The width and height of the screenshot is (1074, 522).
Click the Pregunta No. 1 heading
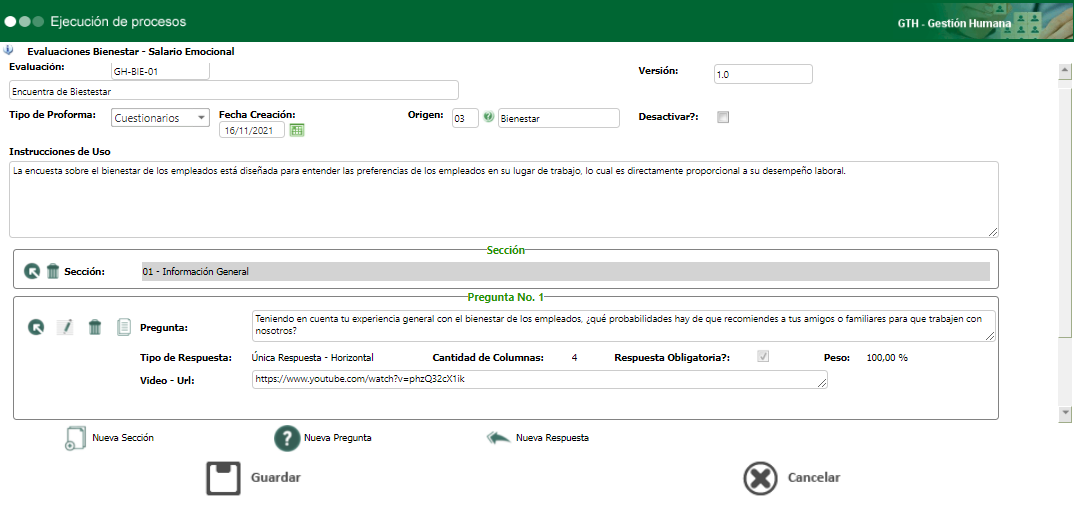[x=505, y=297]
